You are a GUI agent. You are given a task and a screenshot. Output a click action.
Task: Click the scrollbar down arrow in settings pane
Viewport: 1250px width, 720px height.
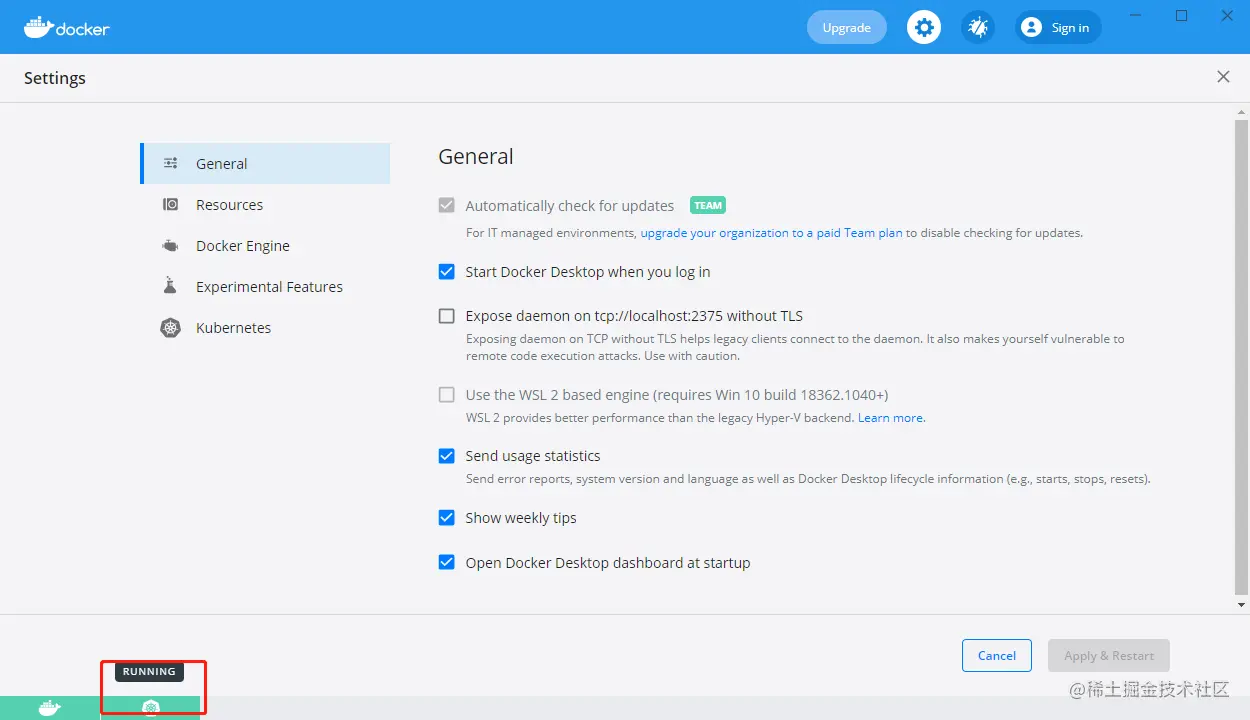tap(1241, 605)
